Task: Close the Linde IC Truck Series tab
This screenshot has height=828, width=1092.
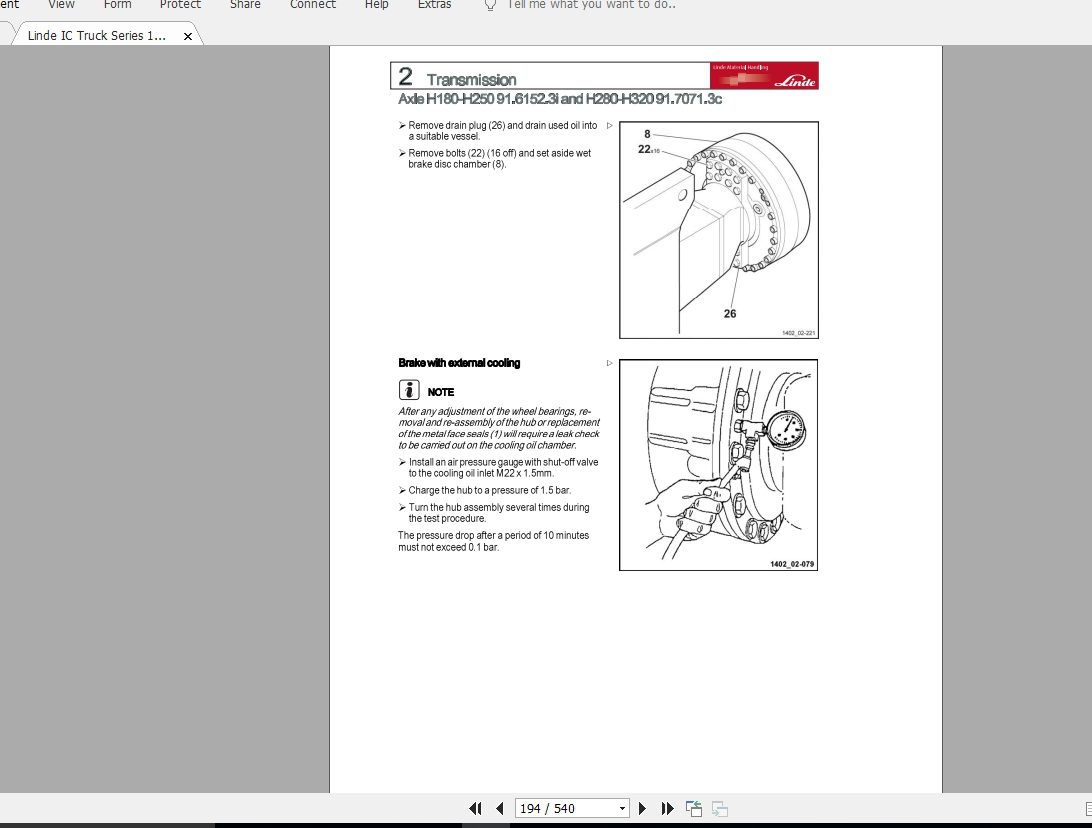Action: tap(187, 36)
